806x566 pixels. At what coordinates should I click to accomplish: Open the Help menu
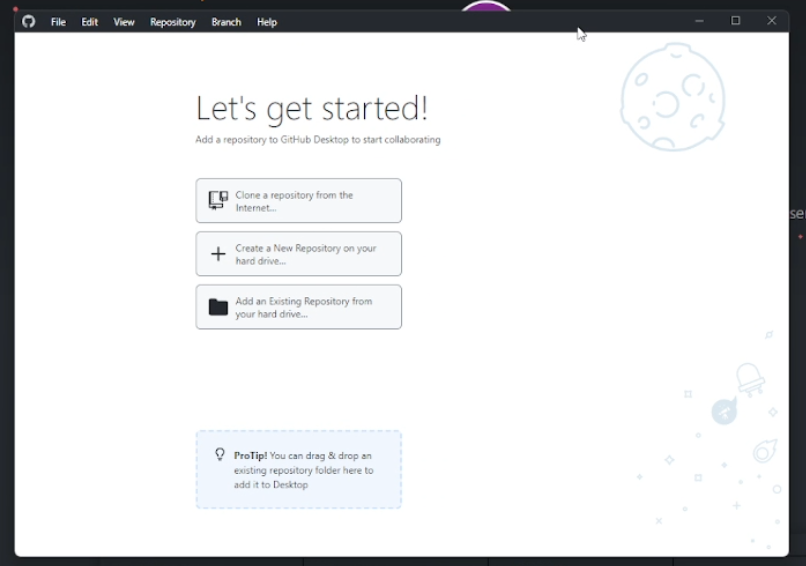click(267, 22)
